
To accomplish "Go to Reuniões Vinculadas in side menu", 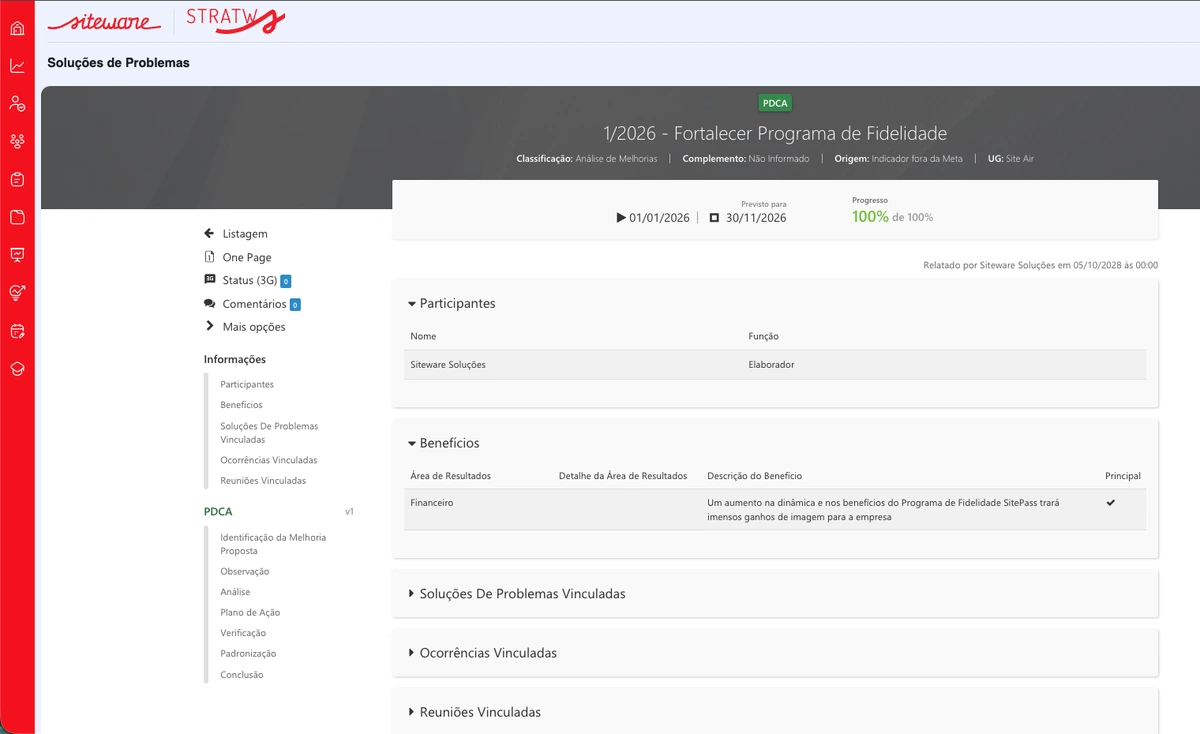I will tap(263, 480).
